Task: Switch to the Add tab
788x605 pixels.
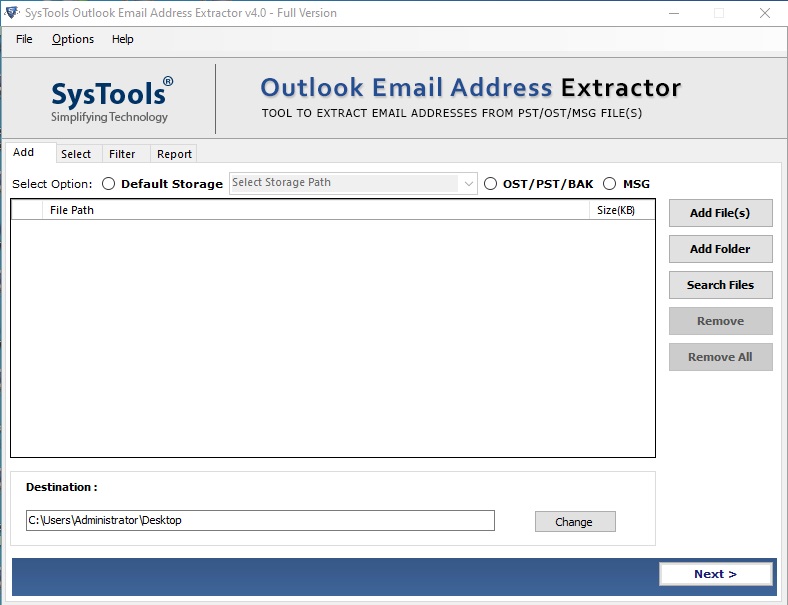Action: tap(30, 152)
